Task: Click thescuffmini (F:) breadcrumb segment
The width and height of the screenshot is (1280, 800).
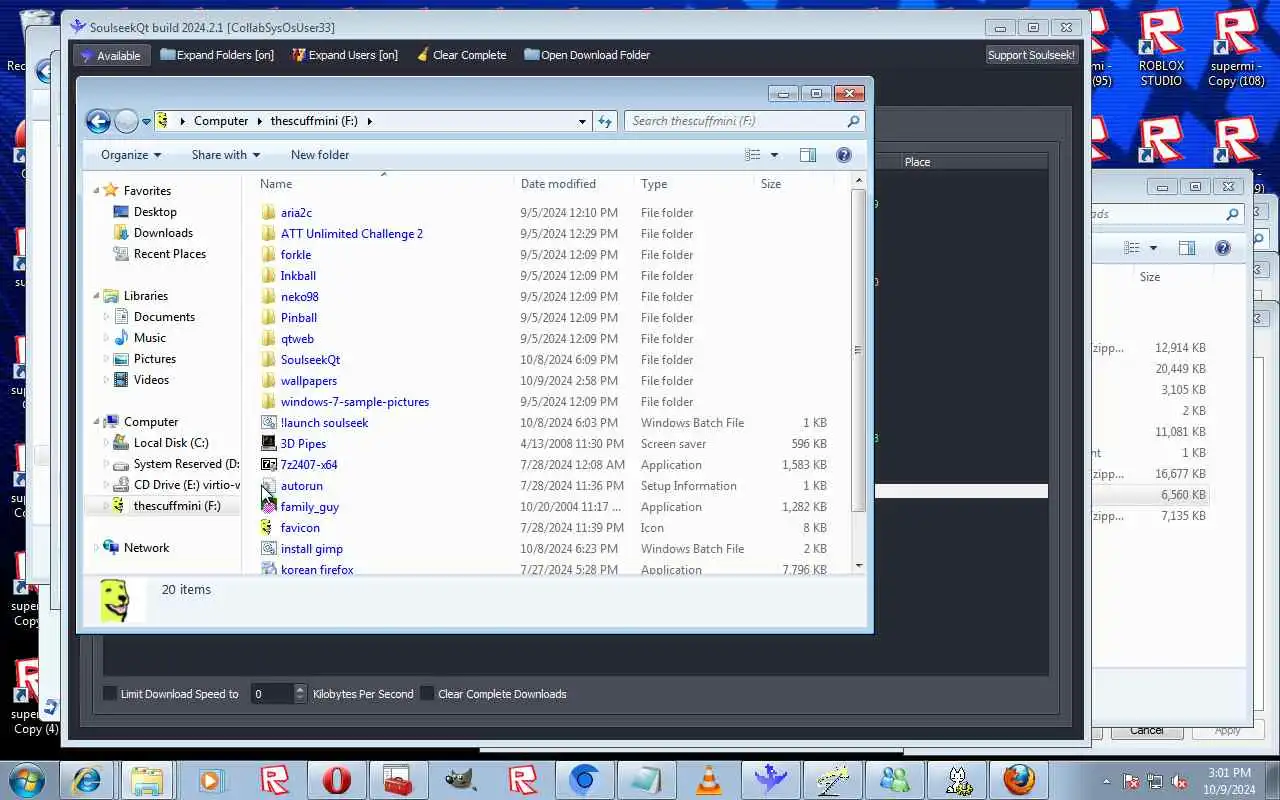Action: tap(314, 121)
